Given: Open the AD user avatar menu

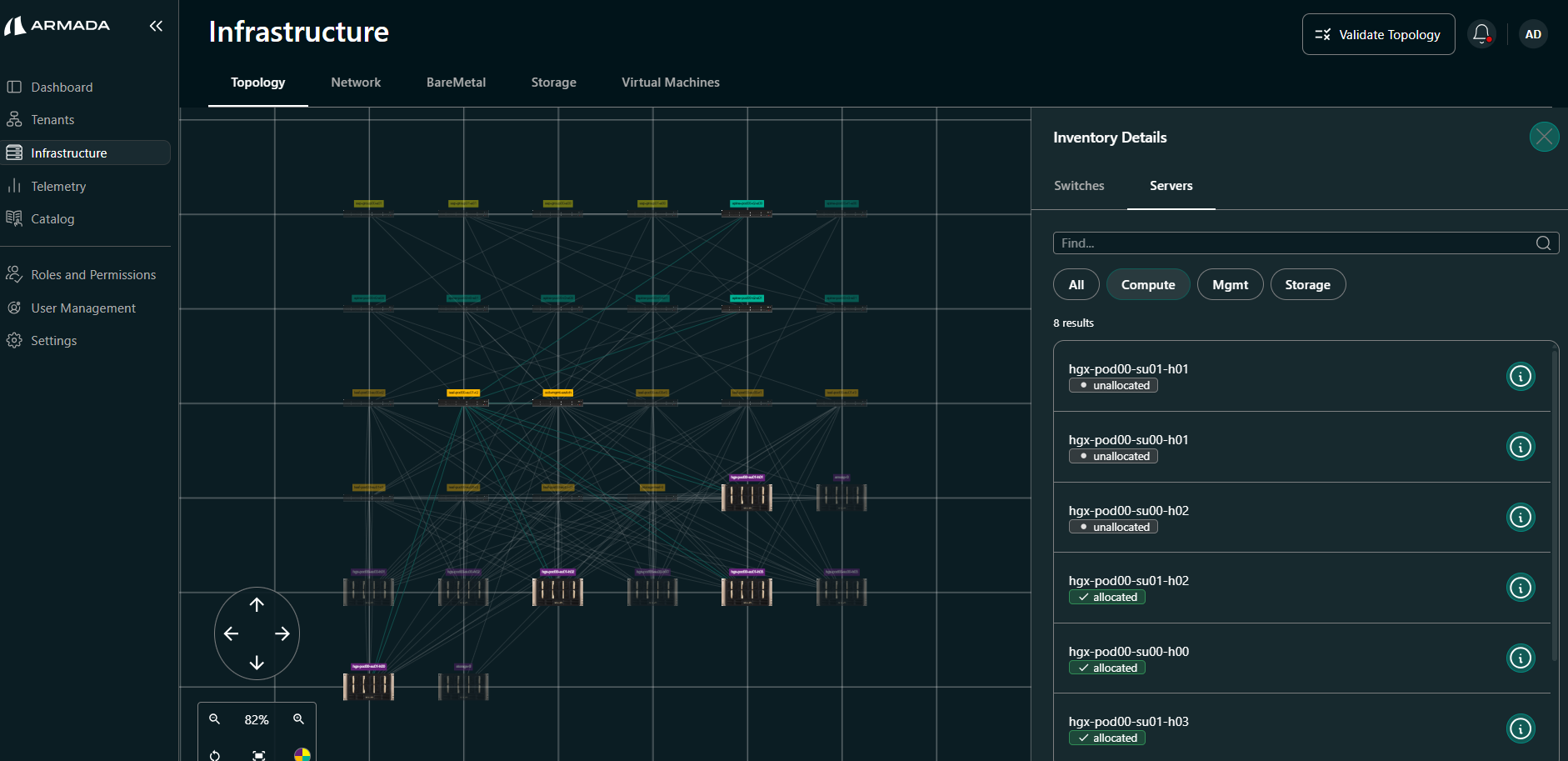Looking at the screenshot, I should click(x=1532, y=34).
